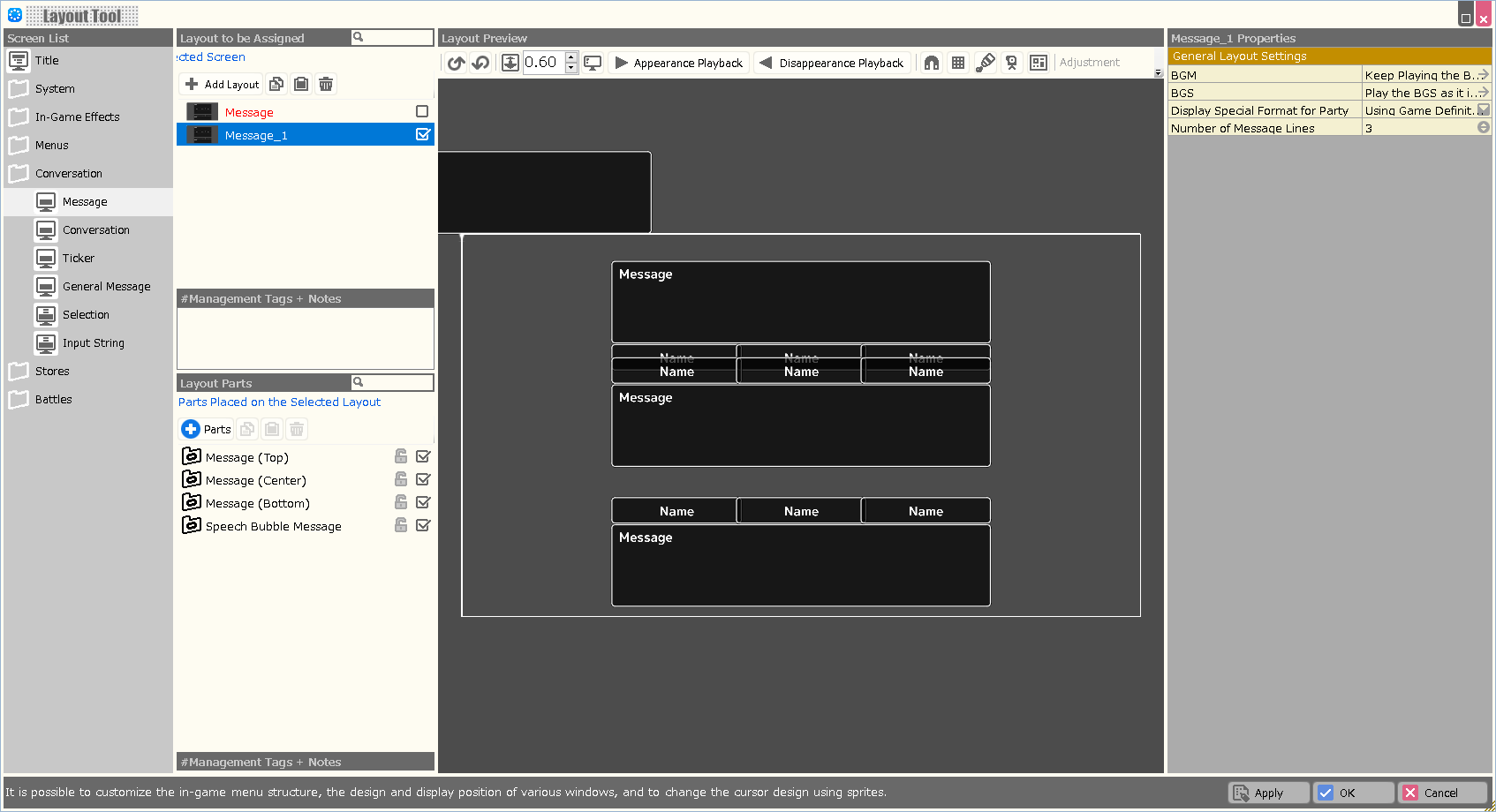Viewport: 1496px width, 812px height.
Task: Play the Disappearance Playback
Action: pos(831,63)
